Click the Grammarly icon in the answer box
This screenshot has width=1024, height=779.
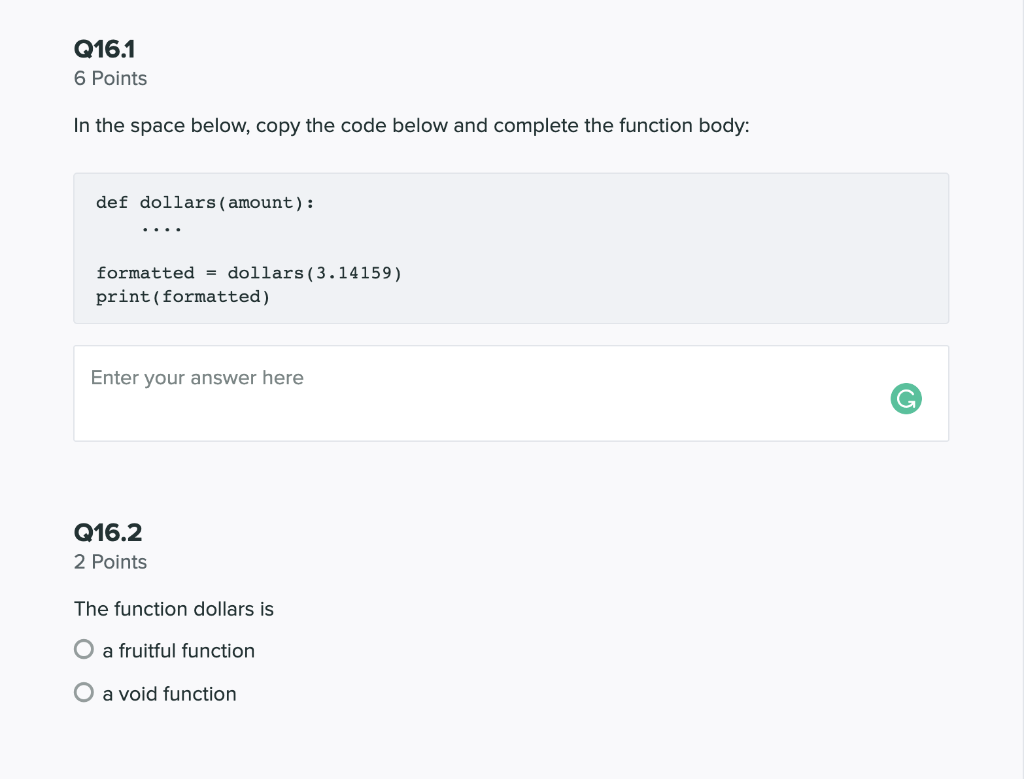[905, 398]
